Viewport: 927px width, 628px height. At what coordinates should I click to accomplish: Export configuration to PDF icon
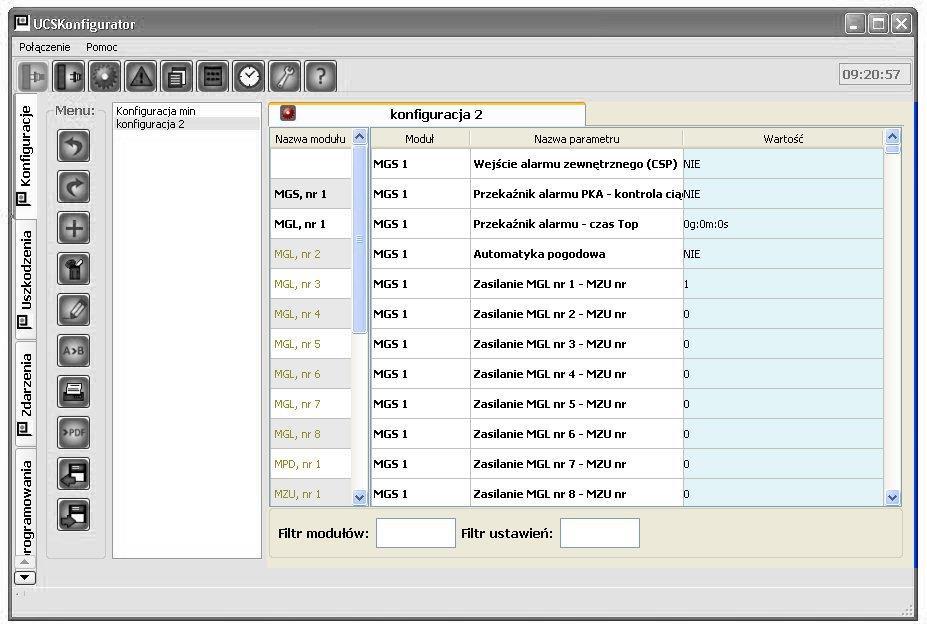coord(74,433)
